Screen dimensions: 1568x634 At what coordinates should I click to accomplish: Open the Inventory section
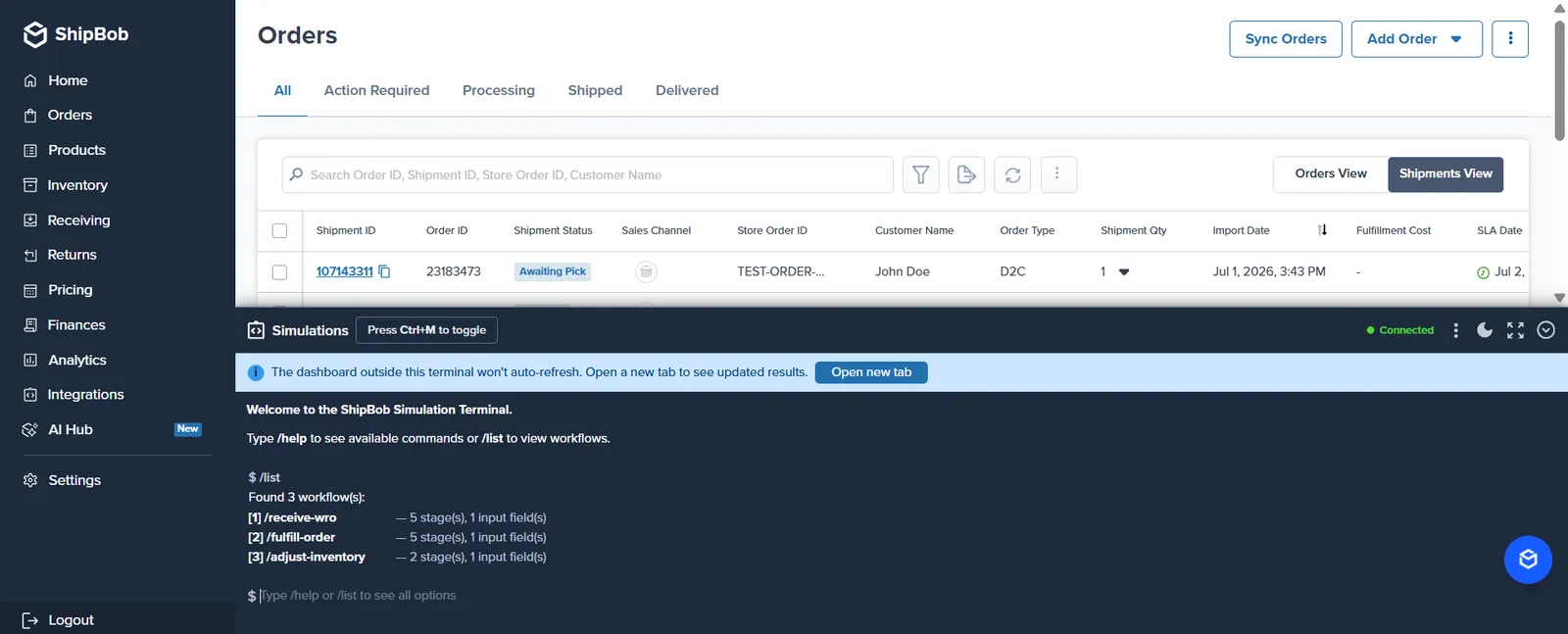point(77,185)
